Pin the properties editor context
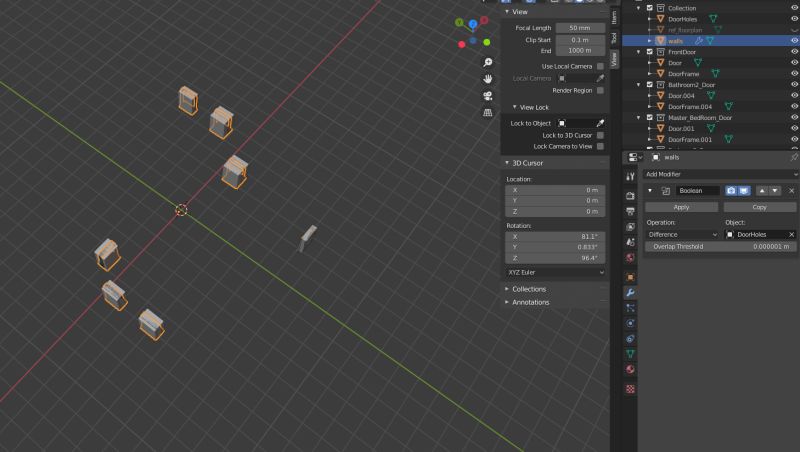The image size is (800, 452). (x=793, y=157)
